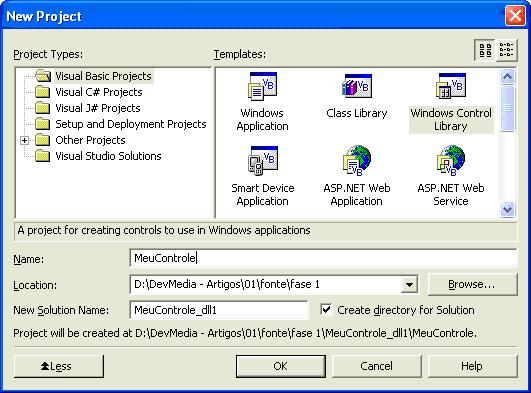
Task: Click the Visual J# Projects folder icon
Action: (43, 108)
